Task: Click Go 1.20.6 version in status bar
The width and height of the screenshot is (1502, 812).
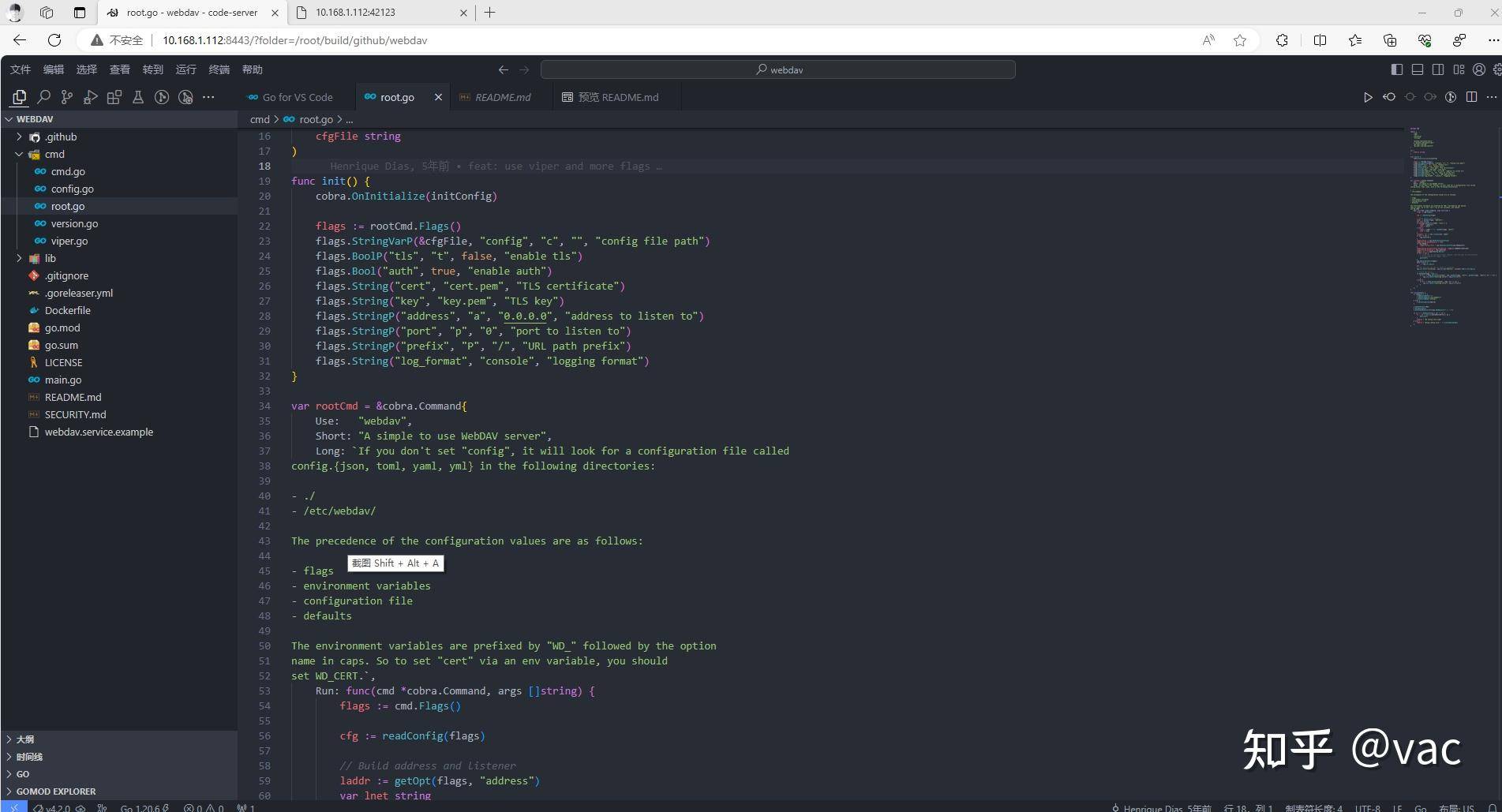Action: click(144, 807)
